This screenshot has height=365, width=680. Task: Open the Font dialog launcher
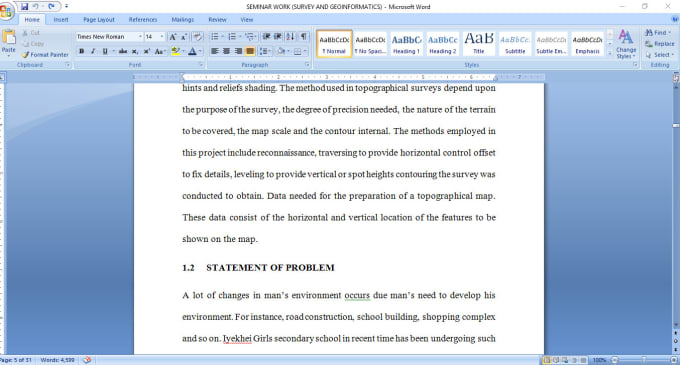click(201, 65)
